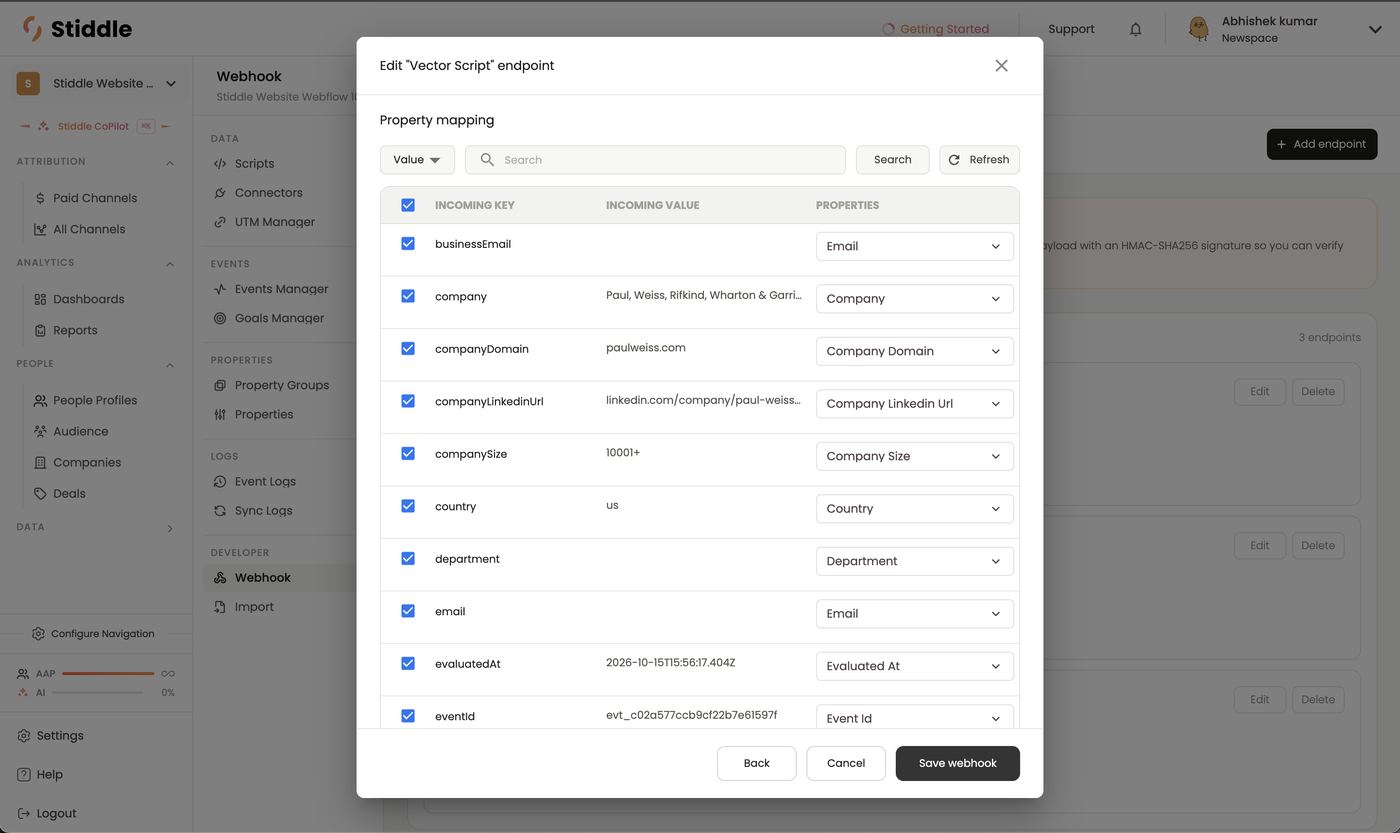This screenshot has width=1400, height=833.
Task: Open Reports in sidebar
Action: click(x=75, y=330)
